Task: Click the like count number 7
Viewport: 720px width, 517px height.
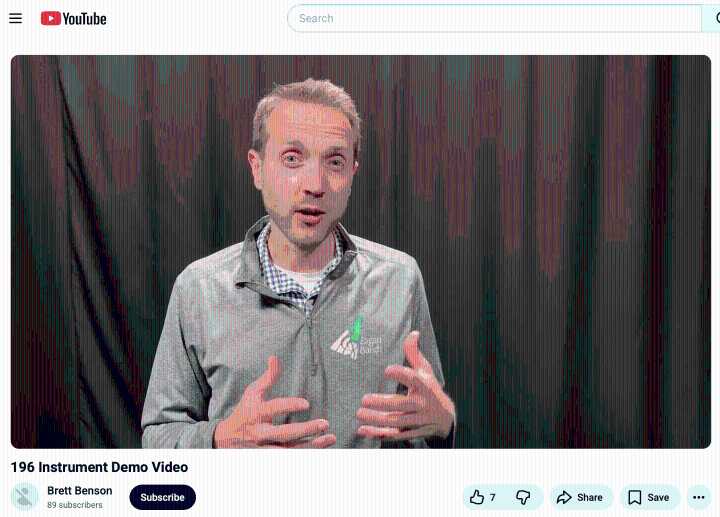Action: click(492, 497)
